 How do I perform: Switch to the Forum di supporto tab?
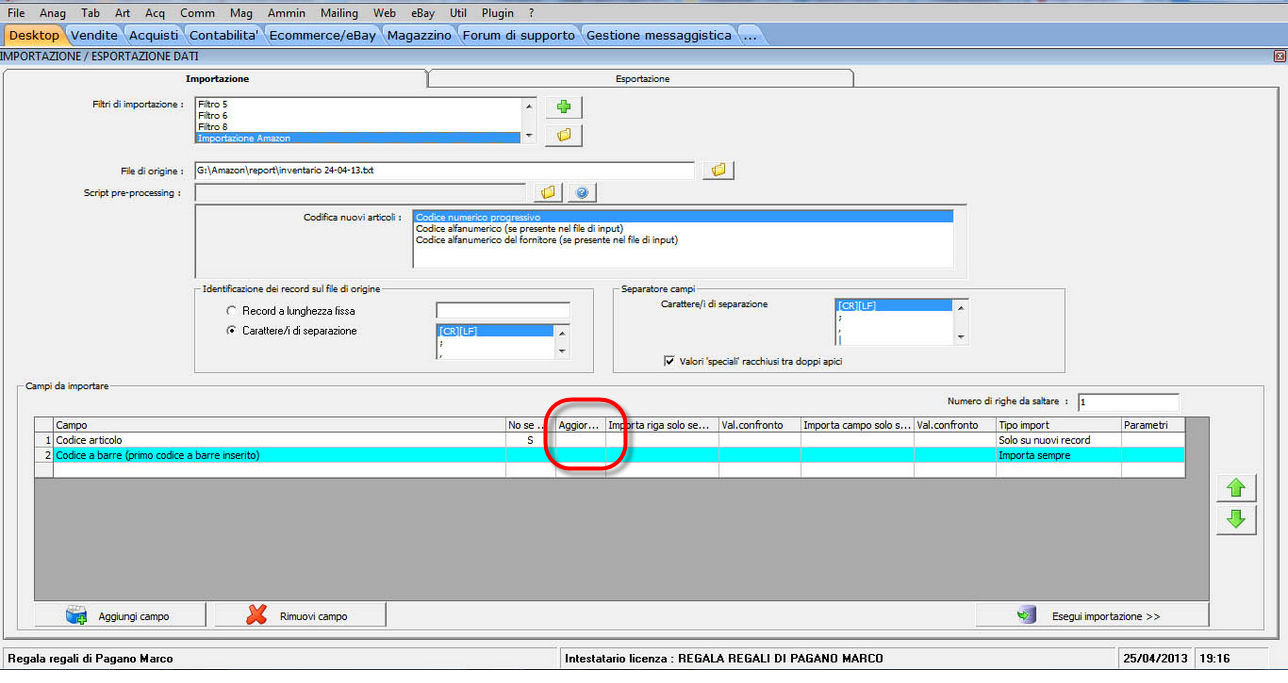pyautogui.click(x=519, y=35)
